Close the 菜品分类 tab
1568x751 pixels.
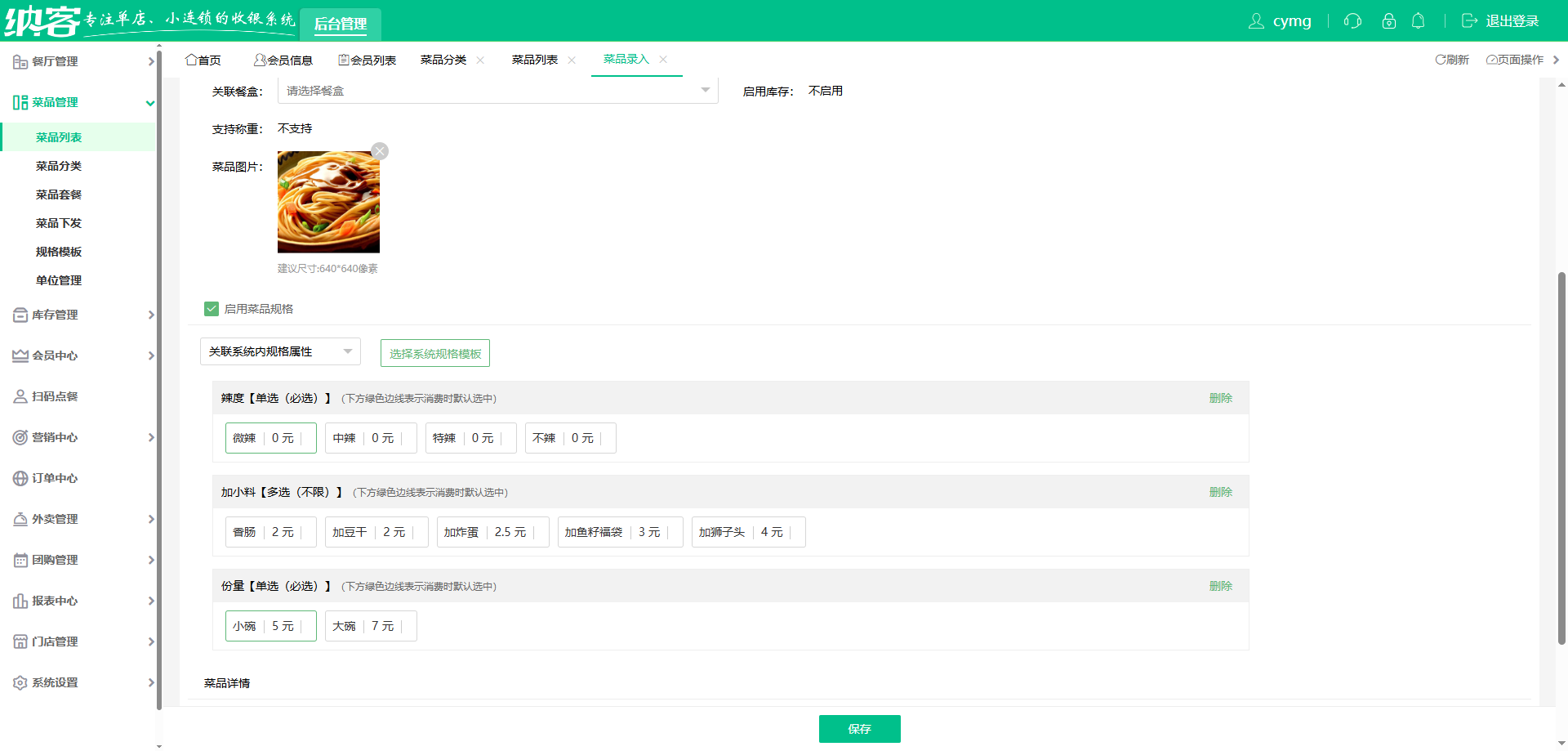[x=480, y=60]
